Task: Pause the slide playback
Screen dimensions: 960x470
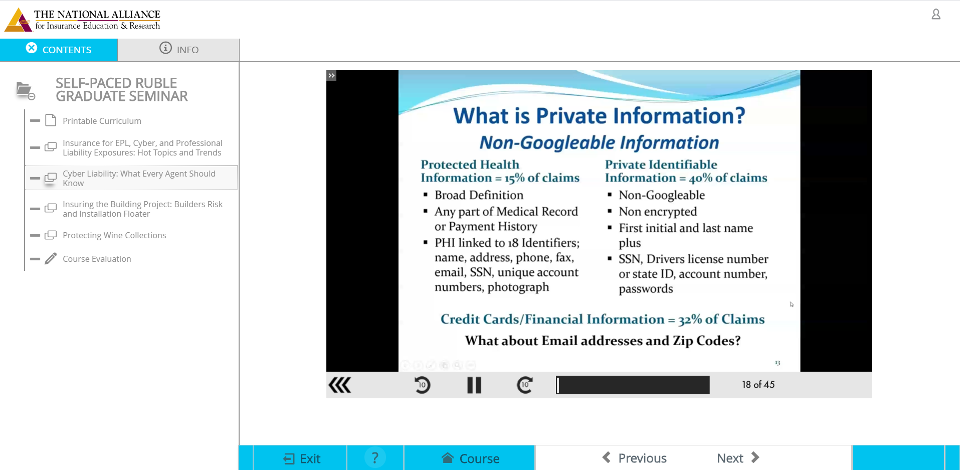Action: coord(474,385)
